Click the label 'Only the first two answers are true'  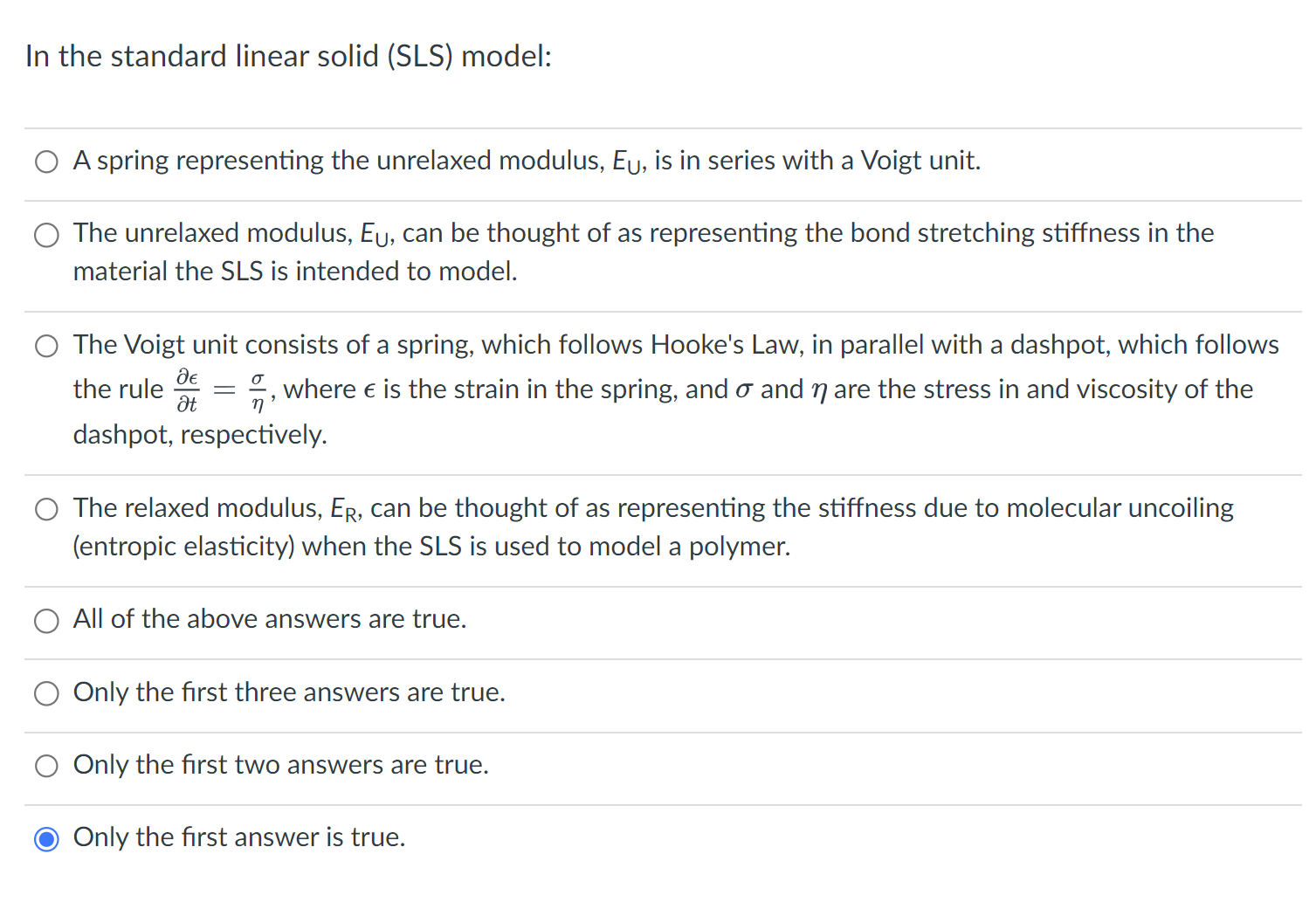coord(280,765)
